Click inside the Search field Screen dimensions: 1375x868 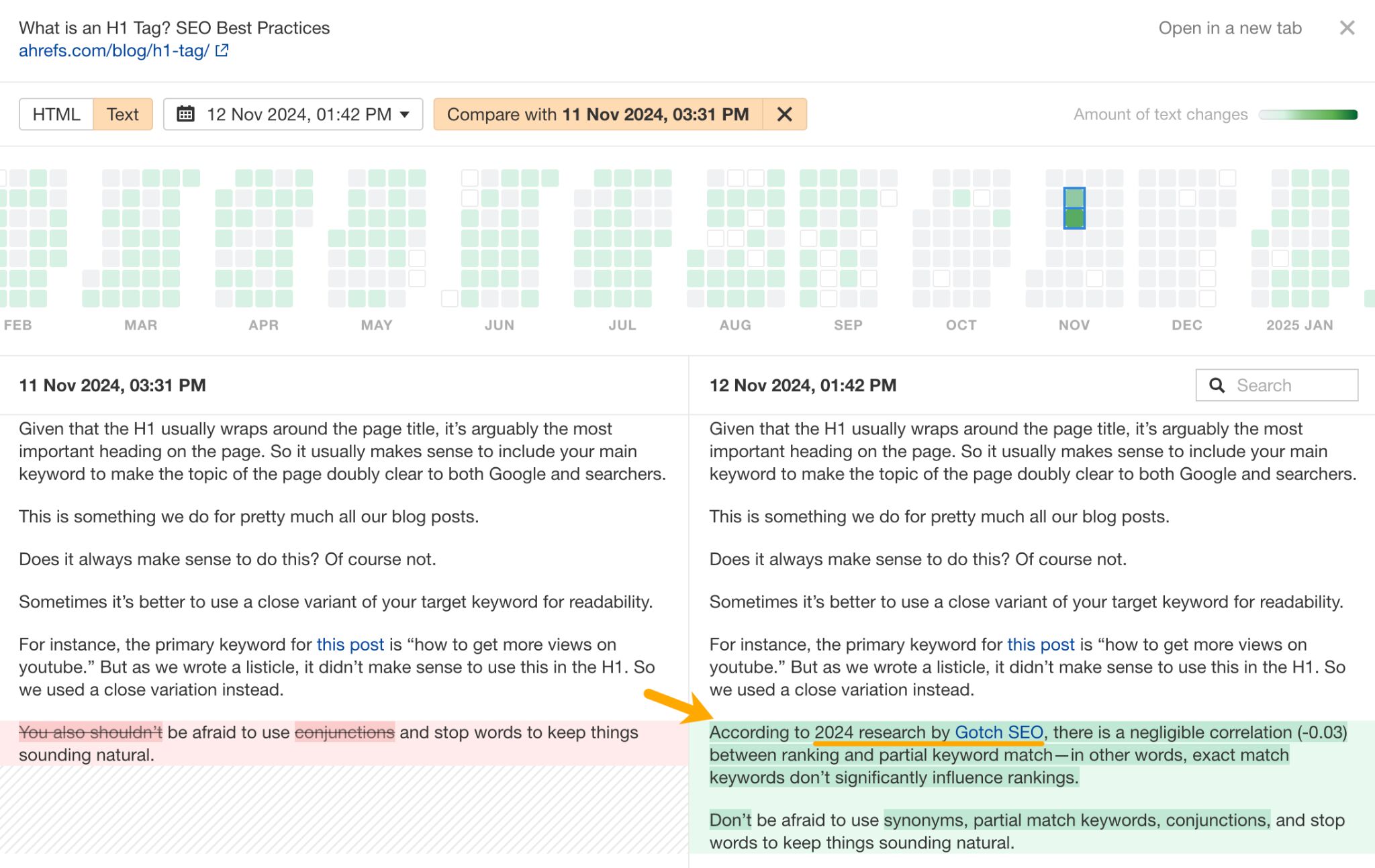coord(1276,385)
